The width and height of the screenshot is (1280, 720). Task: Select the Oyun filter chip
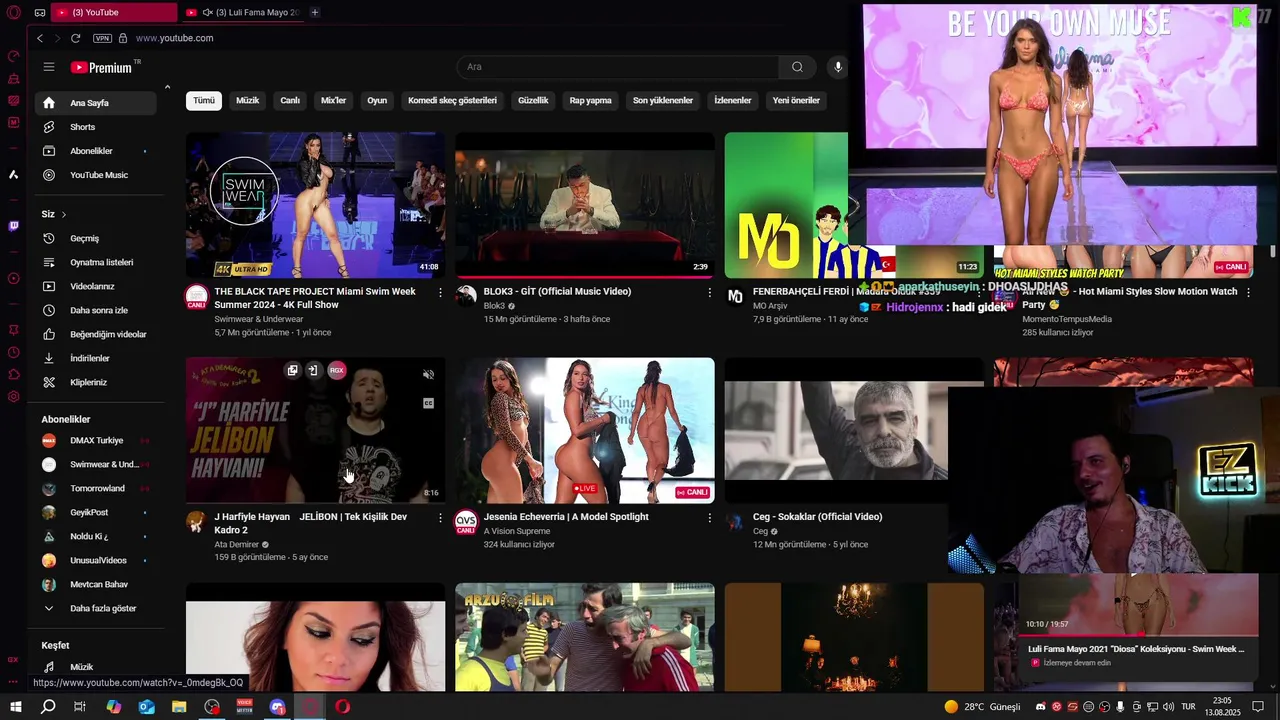click(x=377, y=101)
